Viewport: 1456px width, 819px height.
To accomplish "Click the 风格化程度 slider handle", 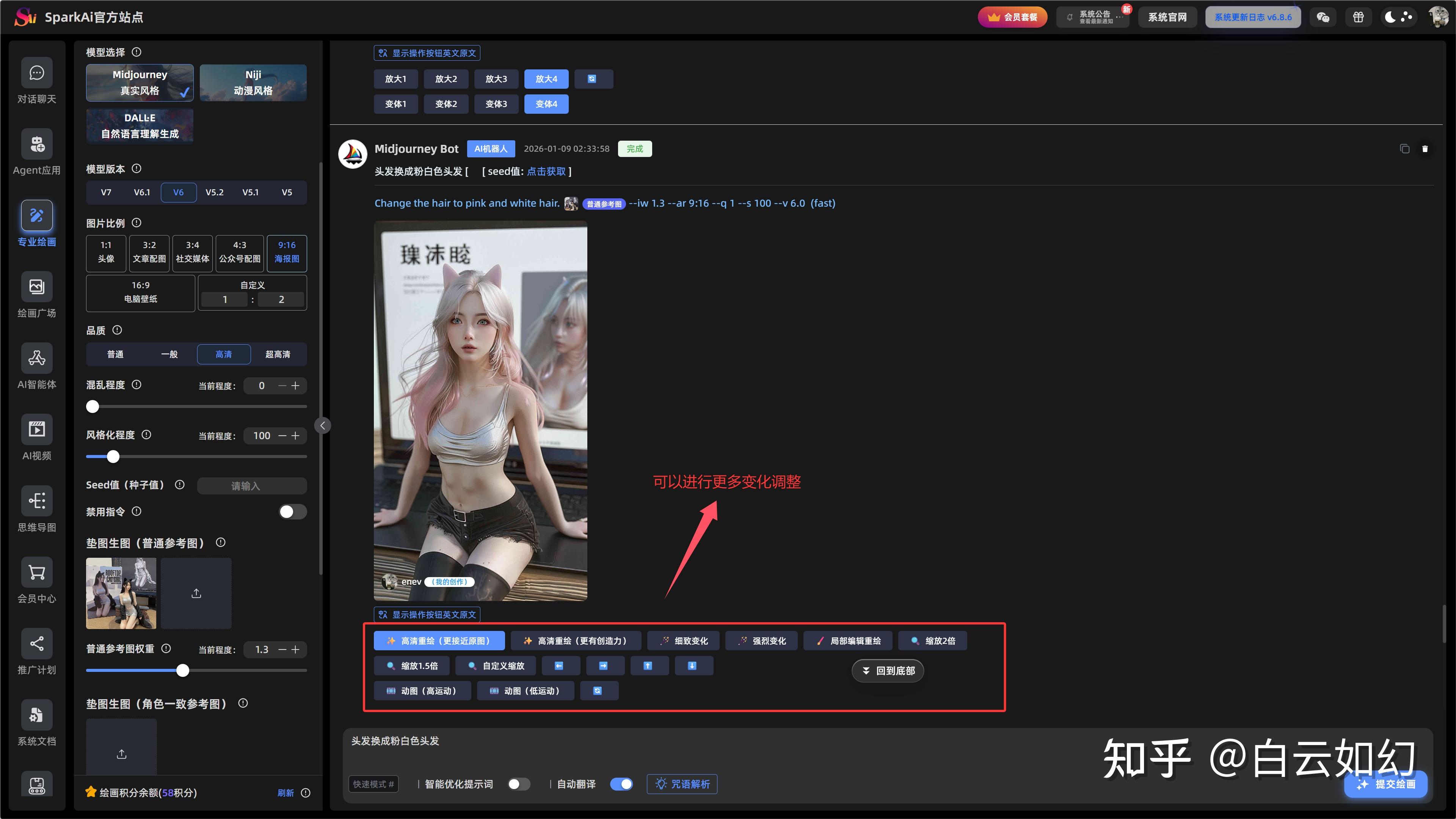I will click(113, 457).
